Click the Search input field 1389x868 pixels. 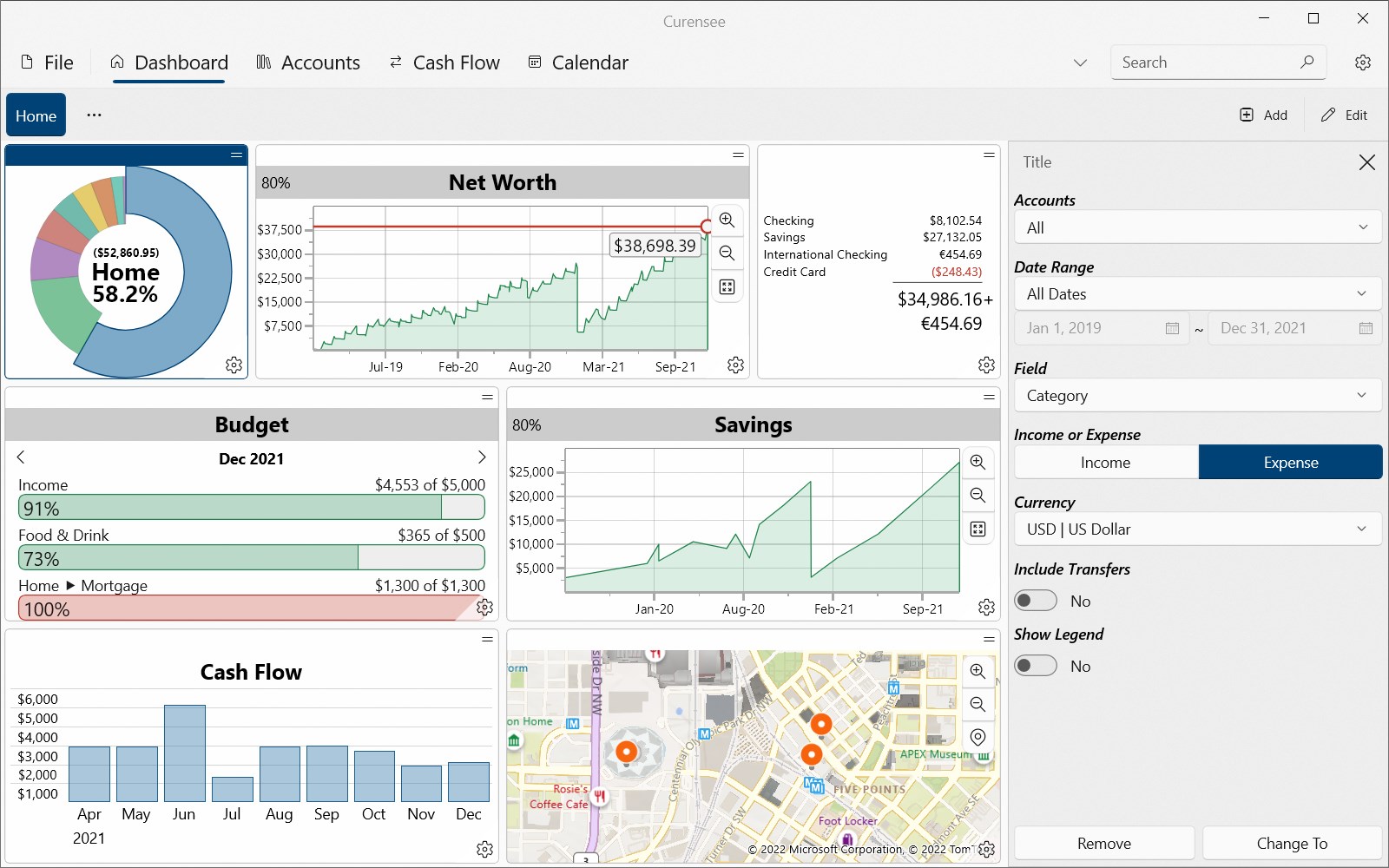1218,62
